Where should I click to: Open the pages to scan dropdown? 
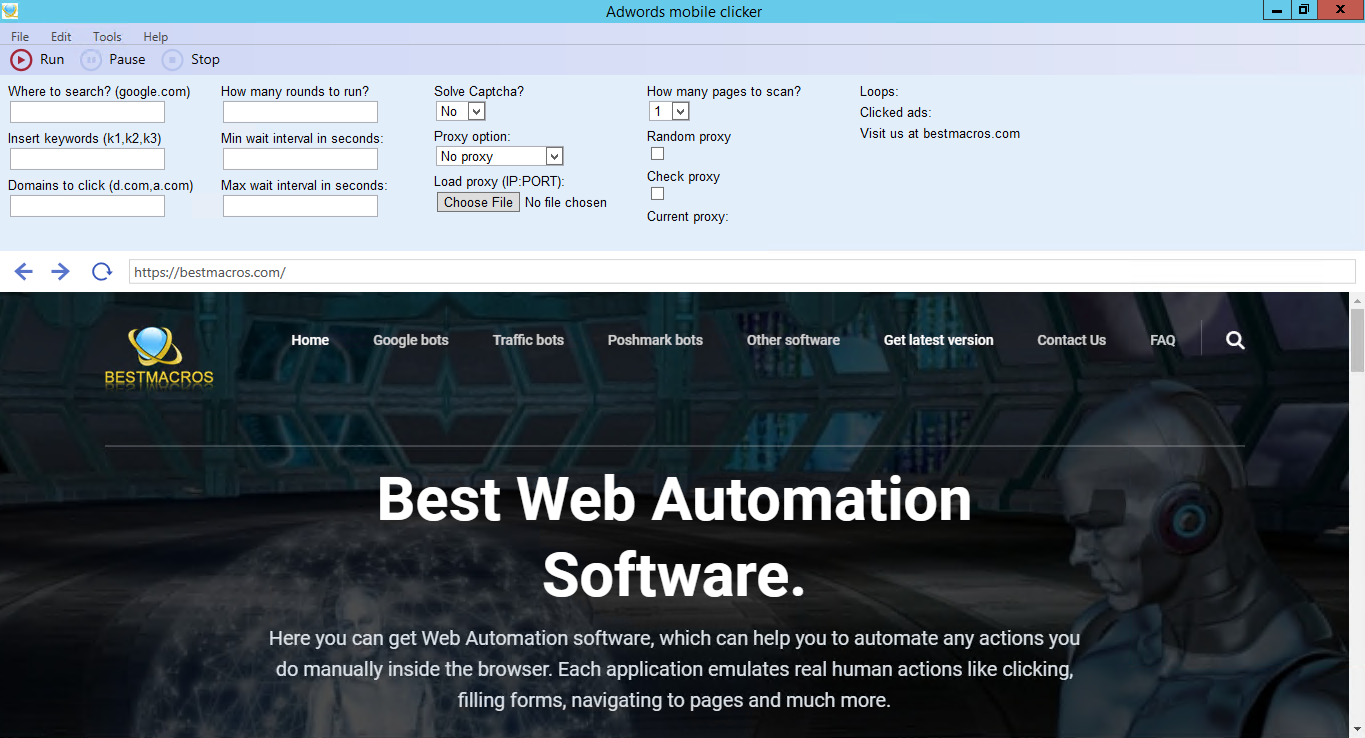669,111
